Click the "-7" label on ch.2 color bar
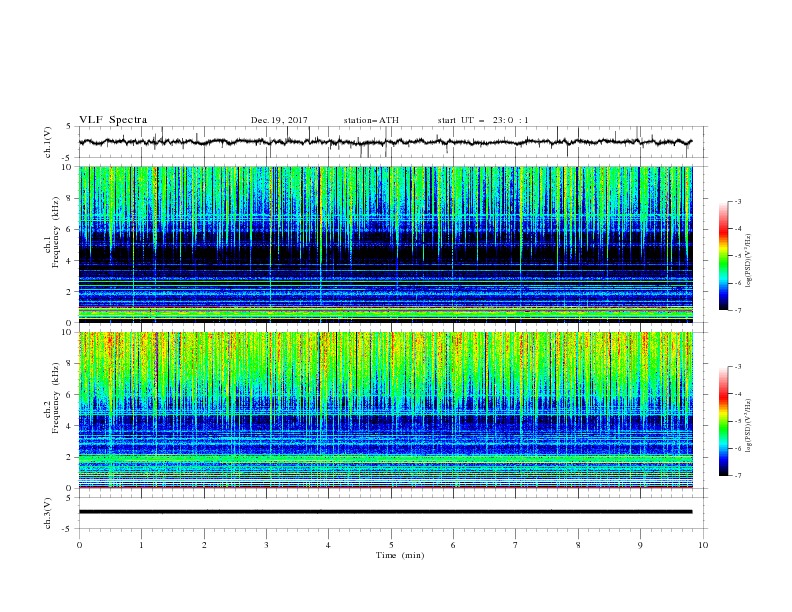 pyautogui.click(x=738, y=476)
